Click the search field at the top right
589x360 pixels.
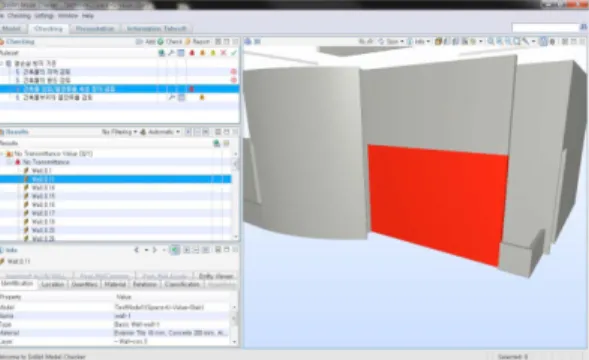[x=545, y=27]
